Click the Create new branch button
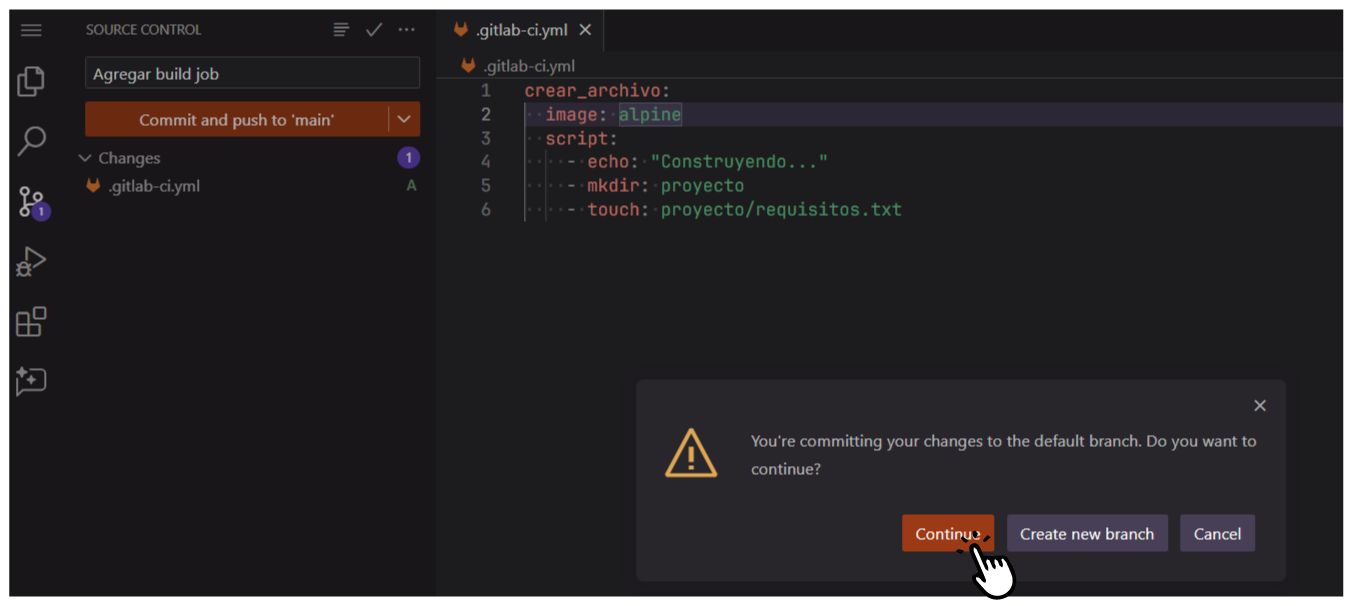Screen dimensions: 1352x606 click(1086, 533)
